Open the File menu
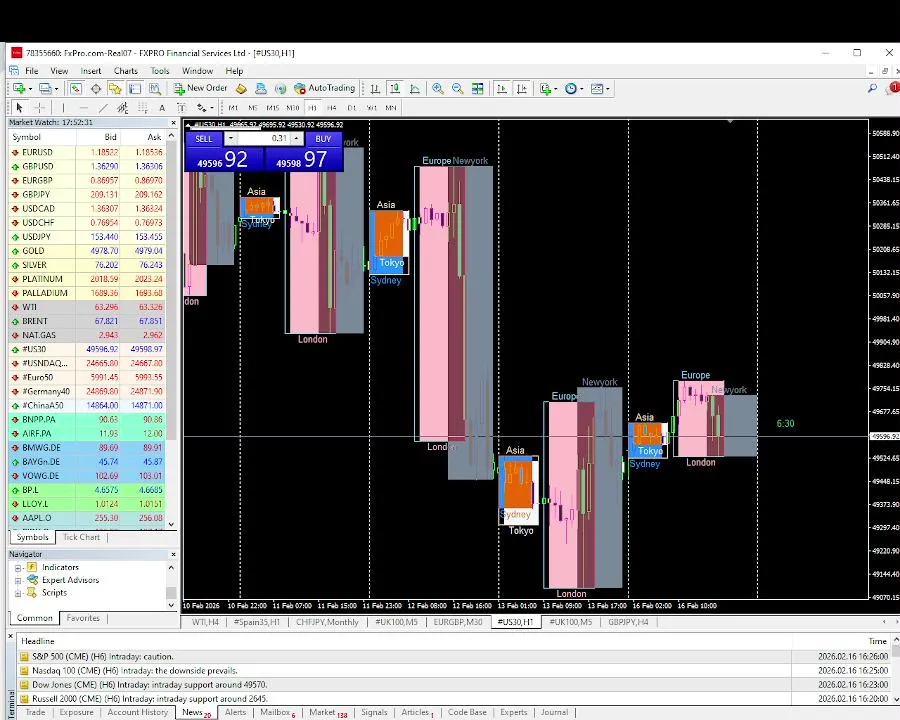The image size is (900, 720). [32, 71]
